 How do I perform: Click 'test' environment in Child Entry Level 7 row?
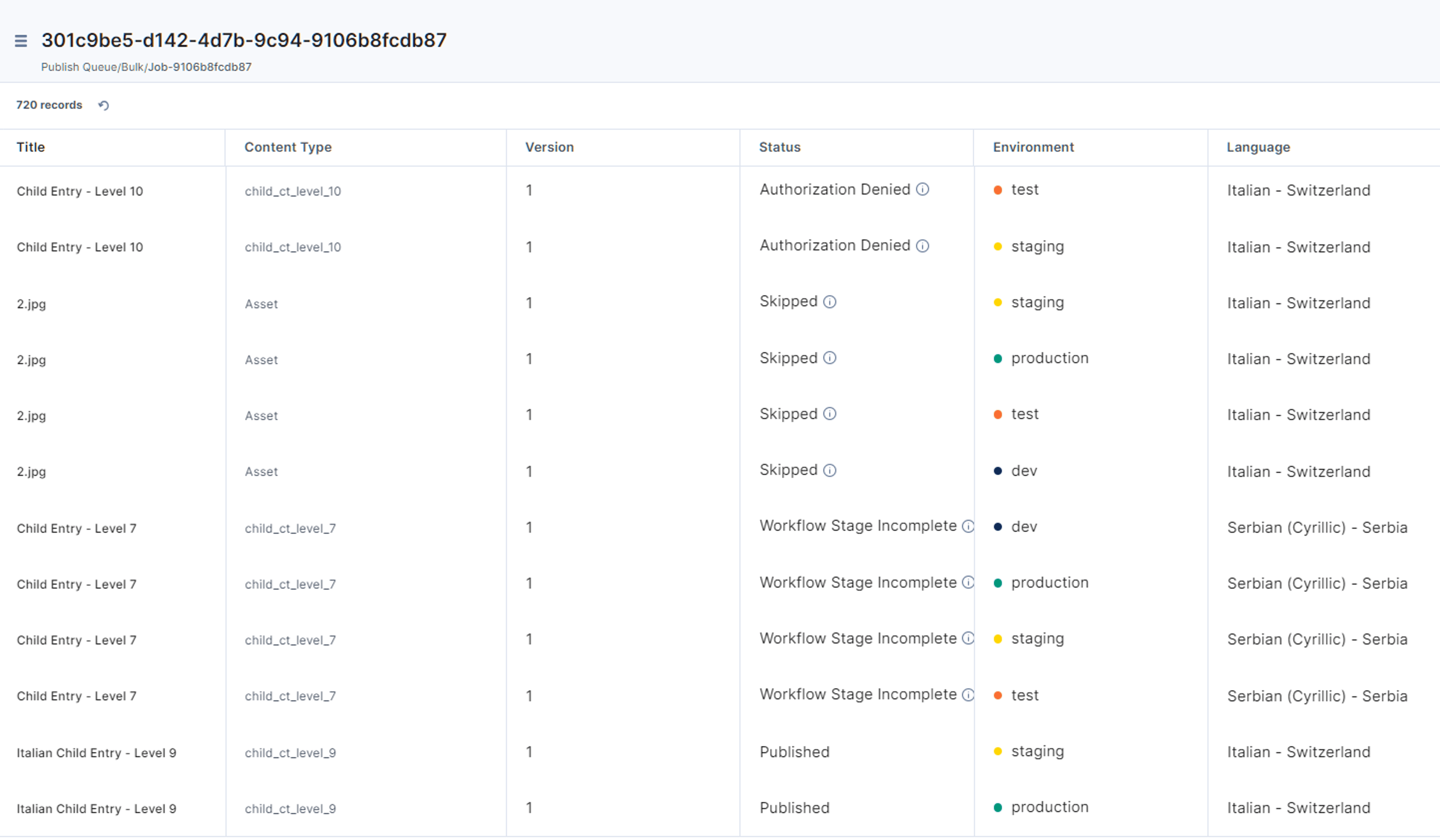tap(1024, 695)
